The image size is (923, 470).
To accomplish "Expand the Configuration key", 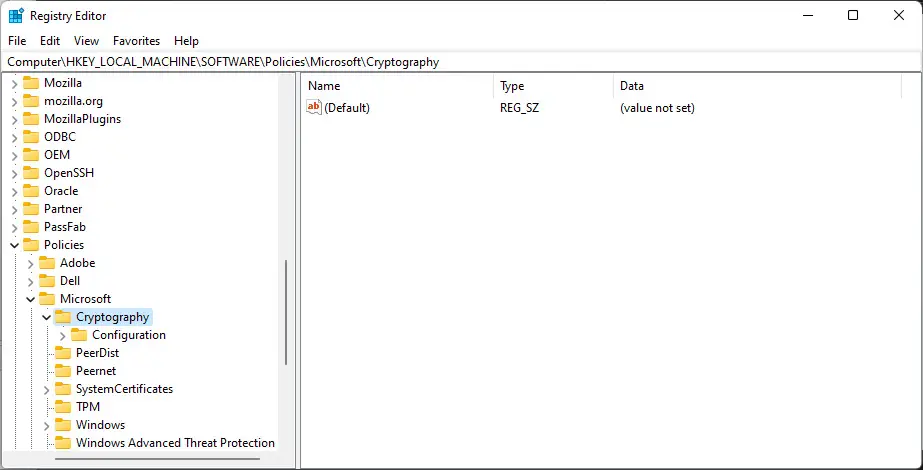I will (62, 336).
